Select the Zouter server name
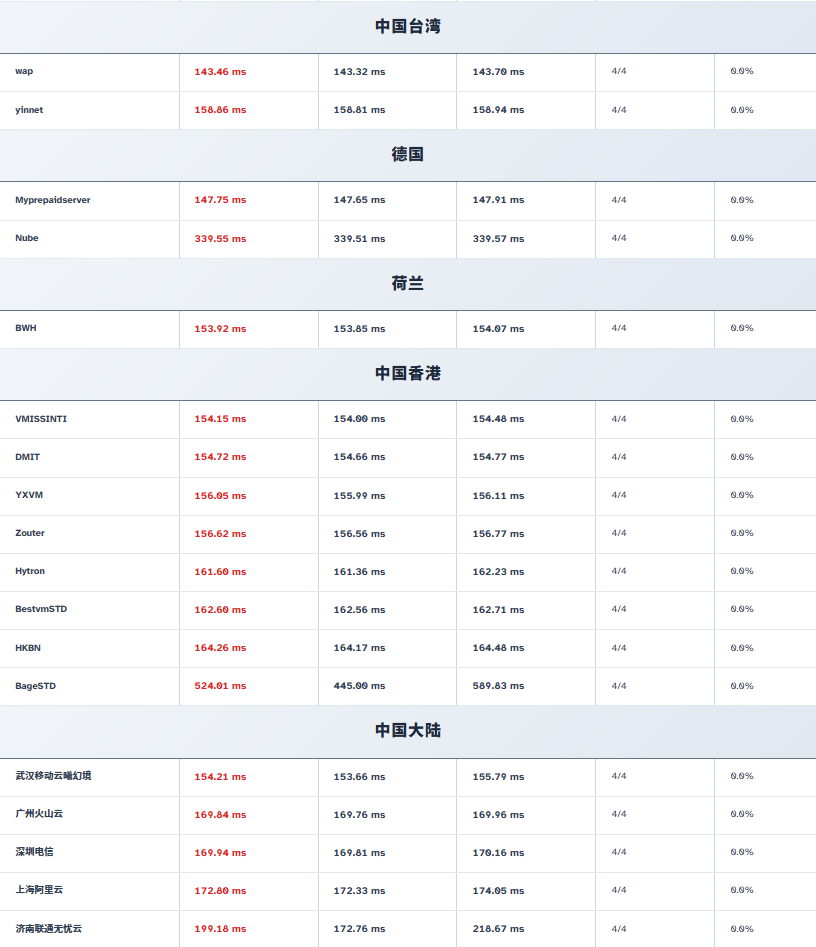Screen dimensions: 816x947 pyautogui.click(x=30, y=533)
